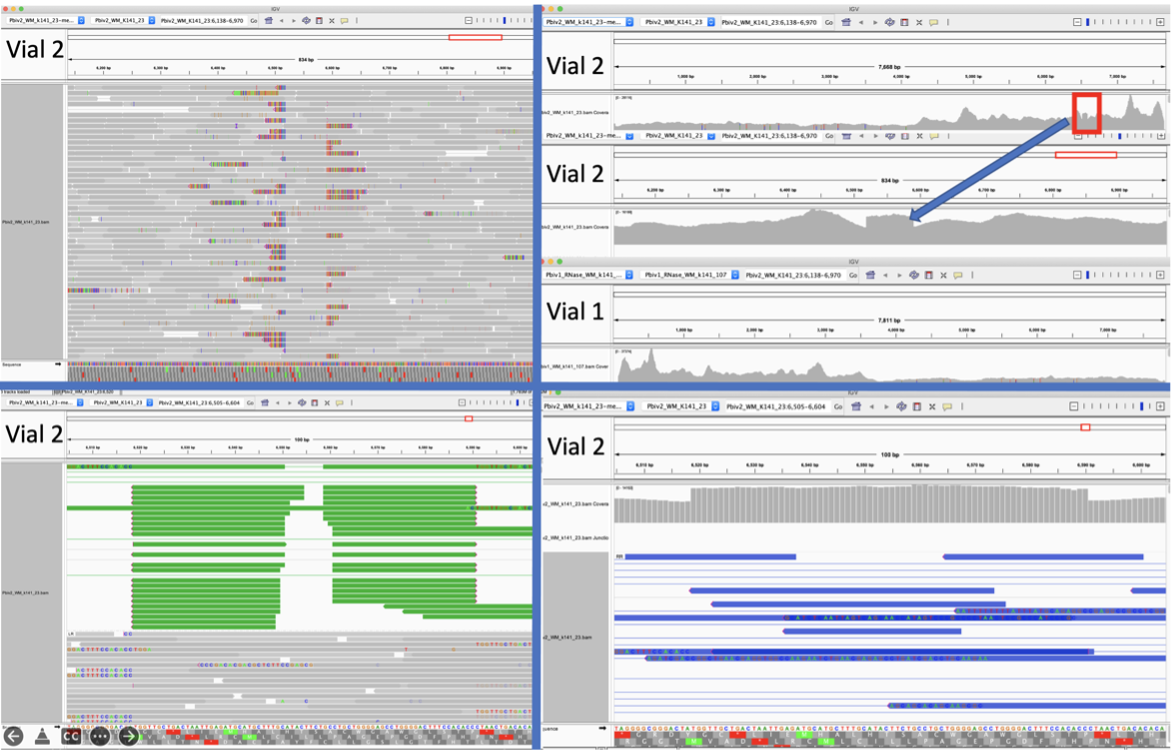1173x754 pixels.
Task: Click fit-tracks X icon in green-reads window
Action: point(327,403)
